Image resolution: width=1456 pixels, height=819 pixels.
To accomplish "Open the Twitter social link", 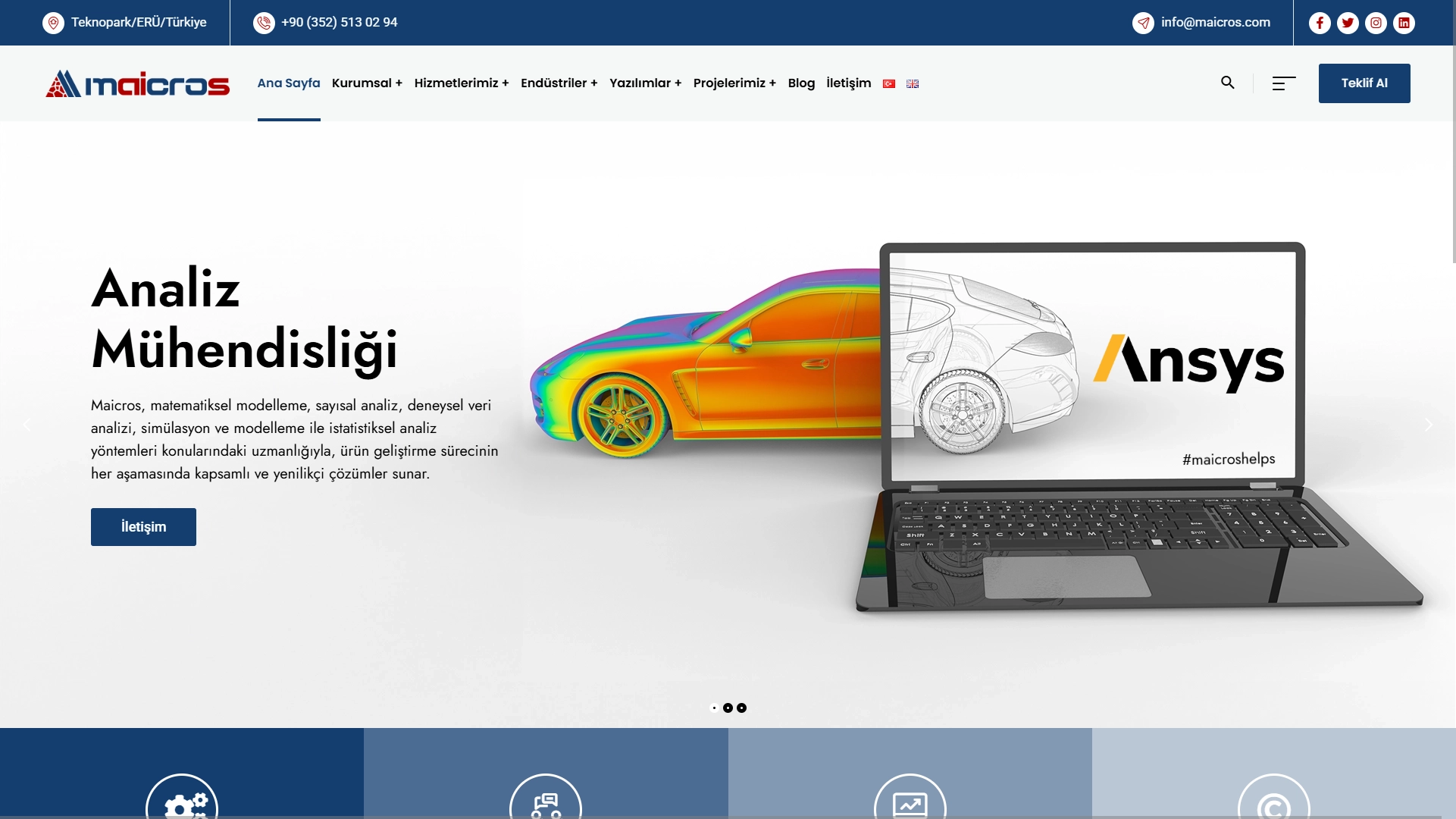I will point(1348,23).
